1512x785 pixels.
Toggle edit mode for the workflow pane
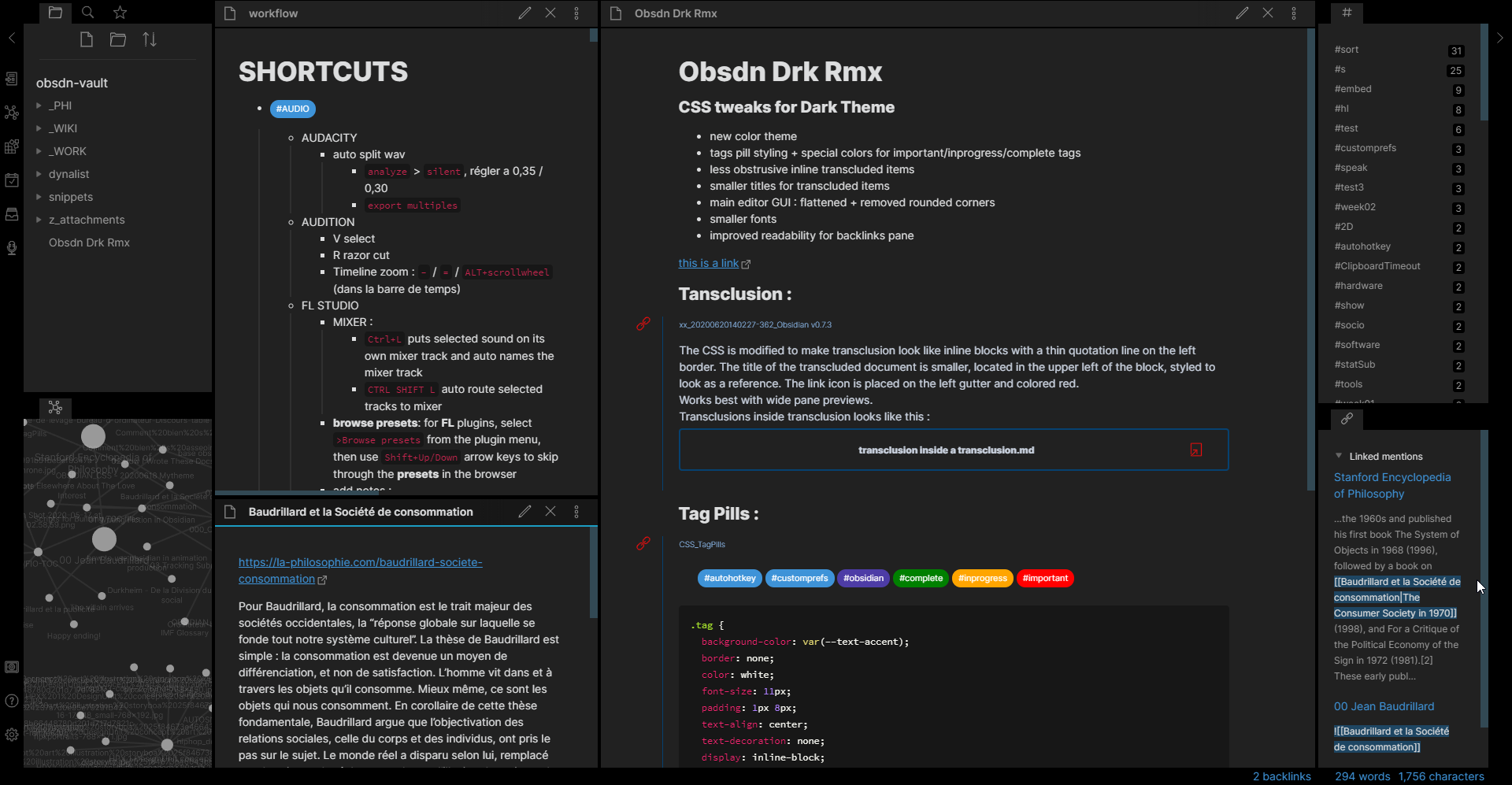tap(524, 13)
